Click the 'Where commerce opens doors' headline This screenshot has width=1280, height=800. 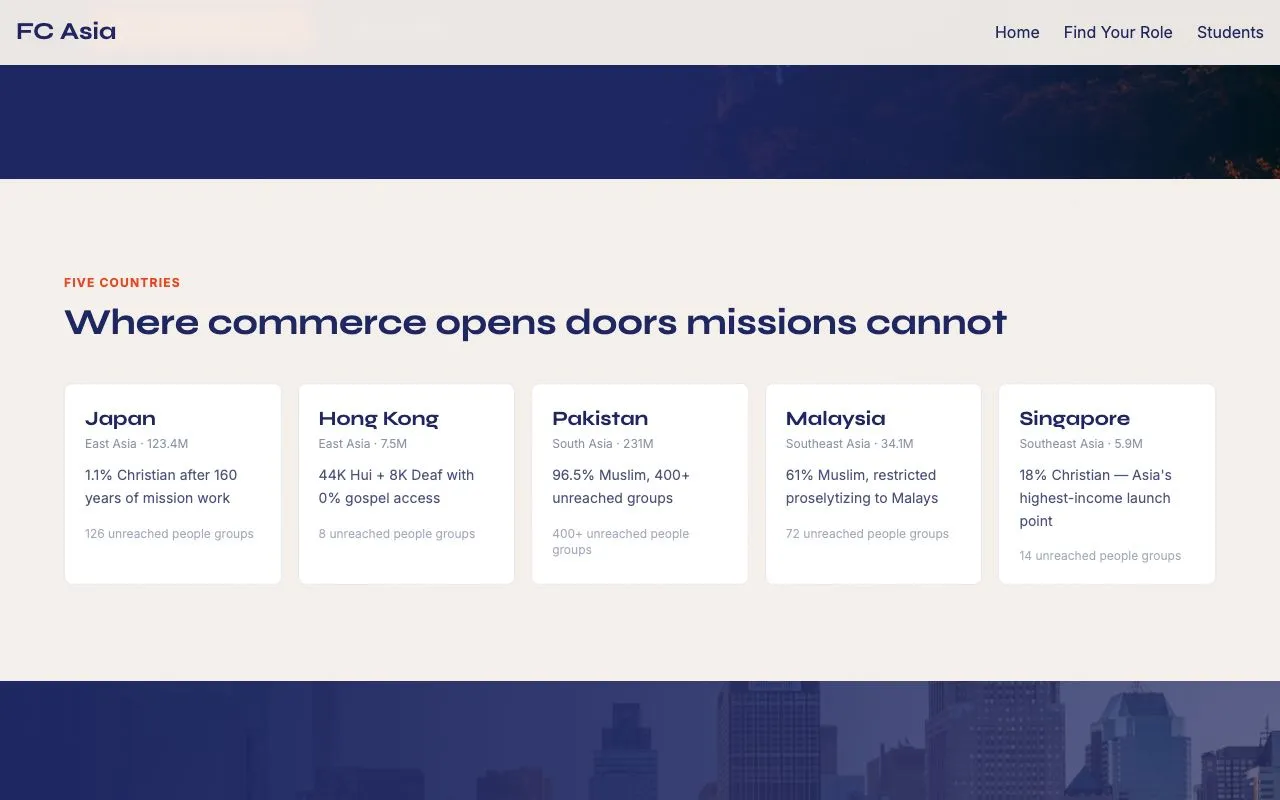535,322
